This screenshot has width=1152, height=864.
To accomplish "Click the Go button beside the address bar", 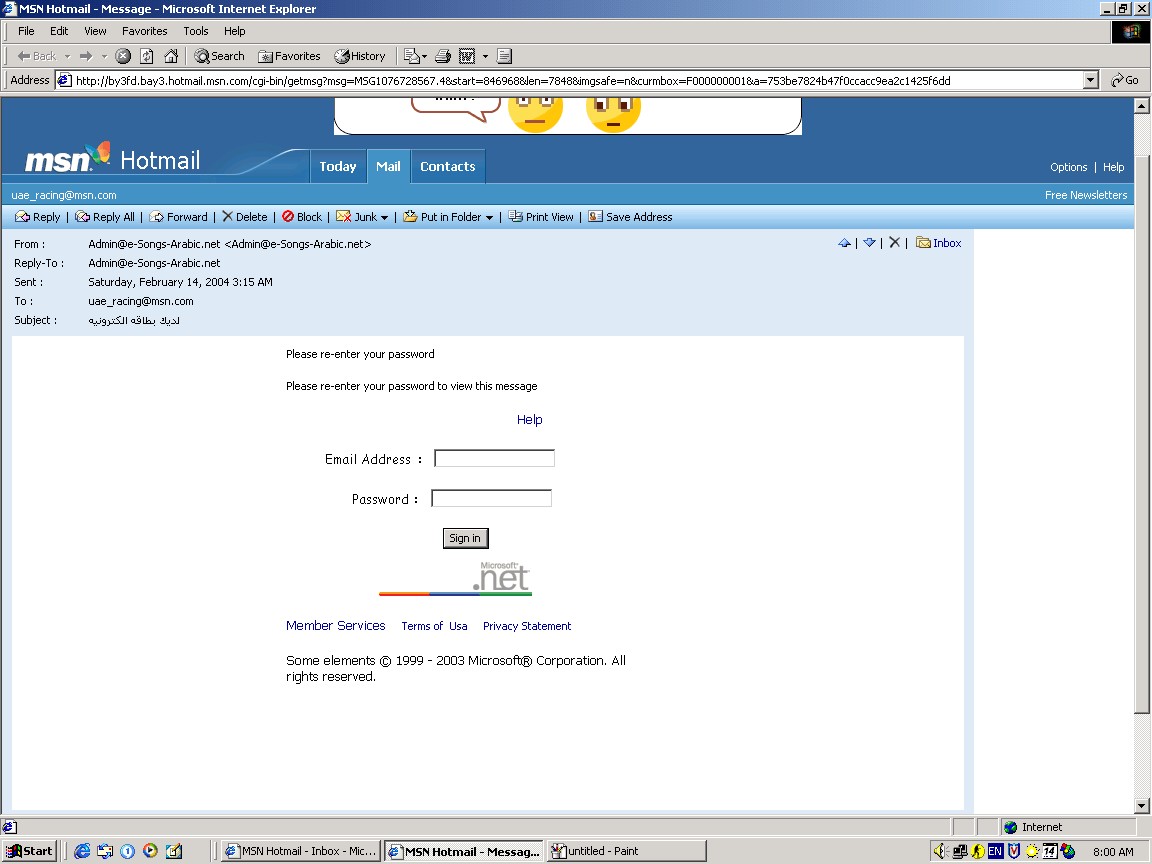I will point(1126,80).
